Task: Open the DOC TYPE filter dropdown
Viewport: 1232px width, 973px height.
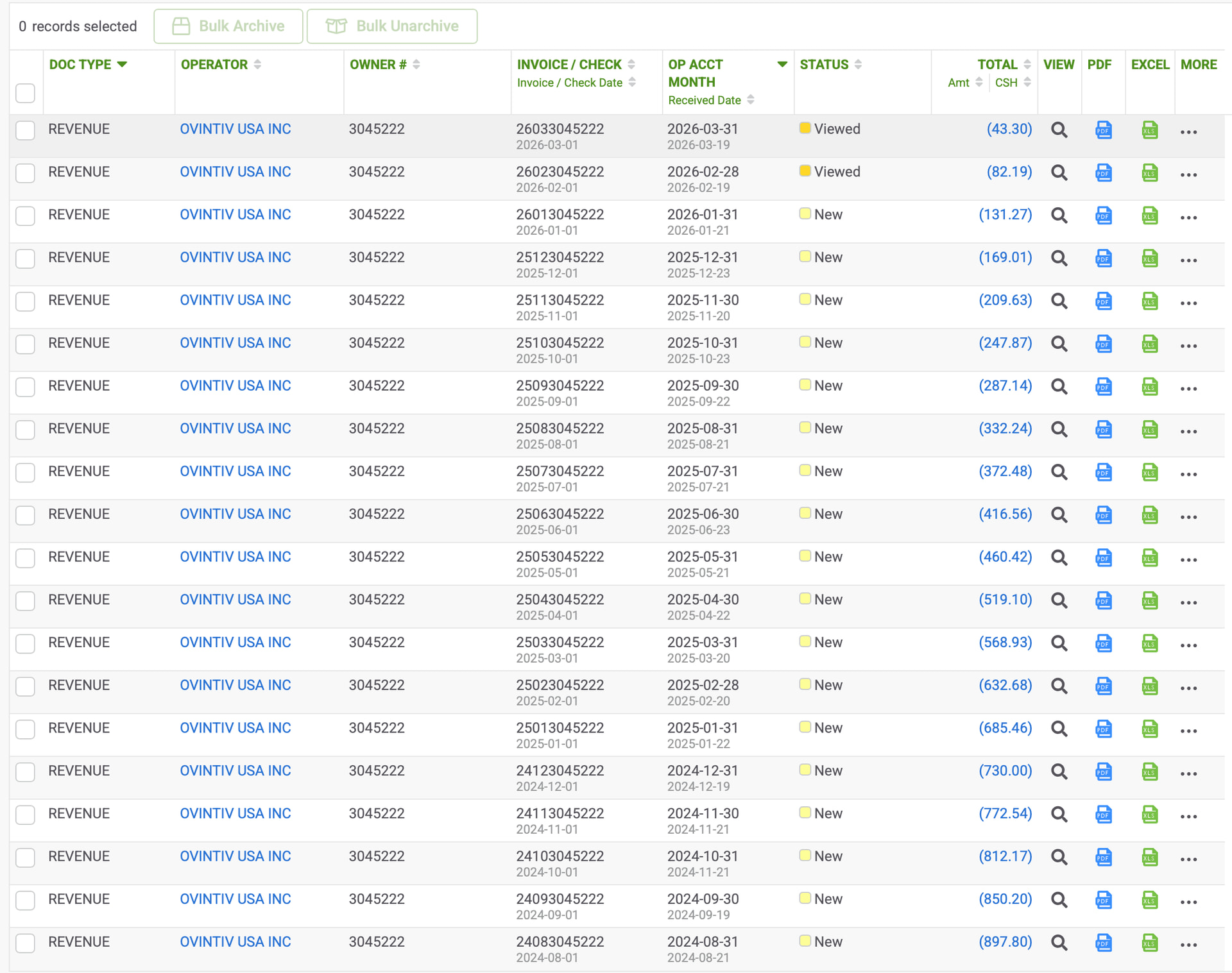Action: (122, 64)
